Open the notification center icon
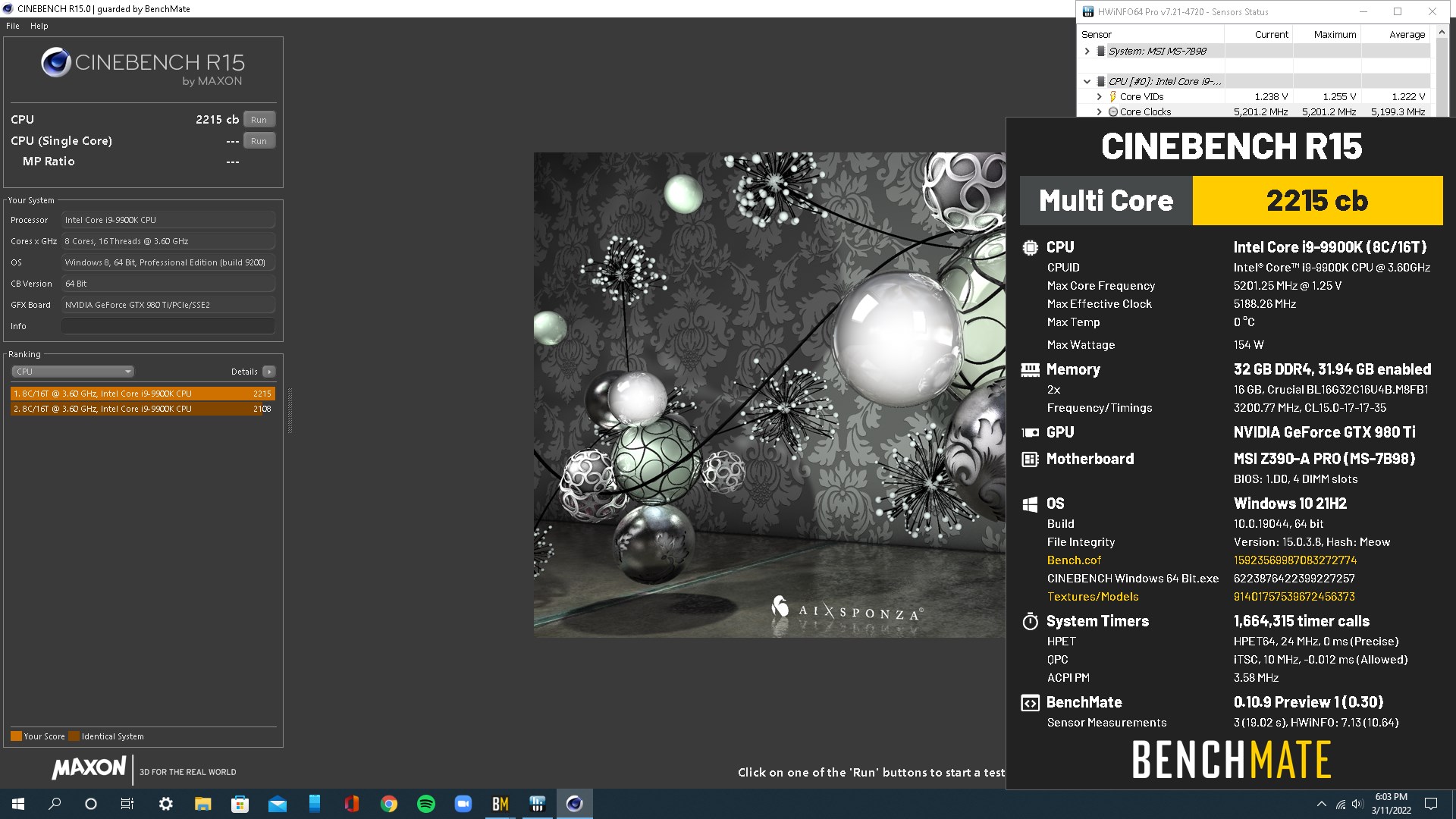Screen dimensions: 1456x819 click(1431, 804)
